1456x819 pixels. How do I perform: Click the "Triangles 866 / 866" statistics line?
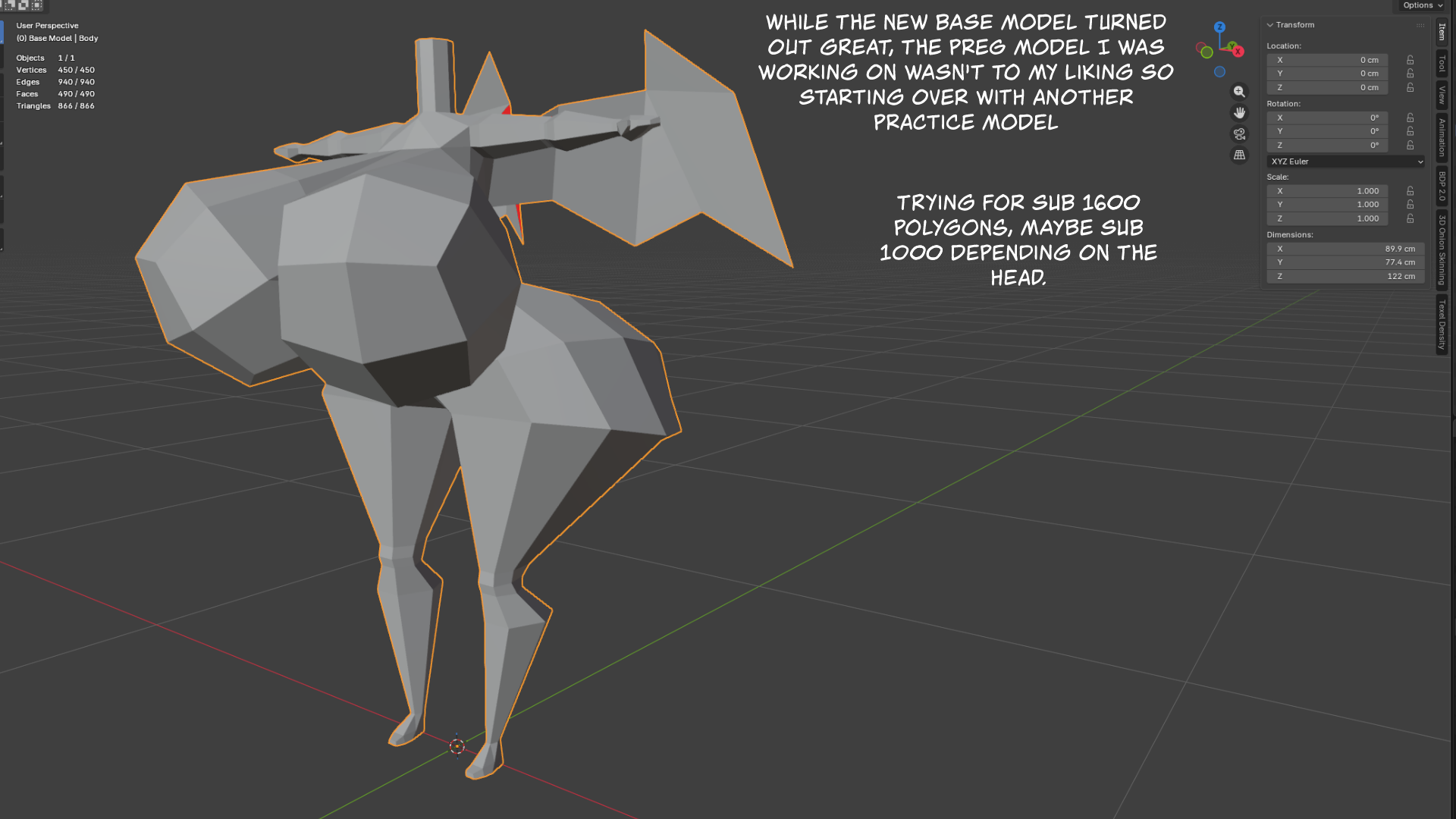[55, 106]
